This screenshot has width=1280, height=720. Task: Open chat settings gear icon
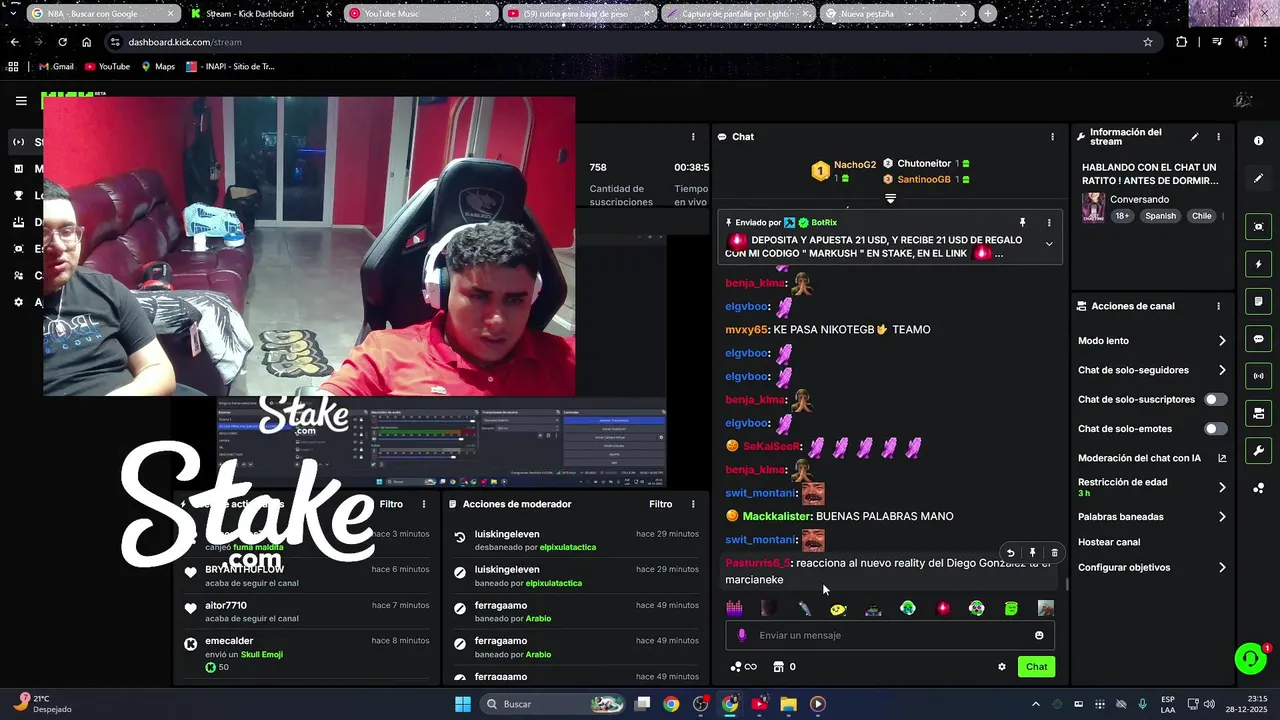coord(1001,667)
